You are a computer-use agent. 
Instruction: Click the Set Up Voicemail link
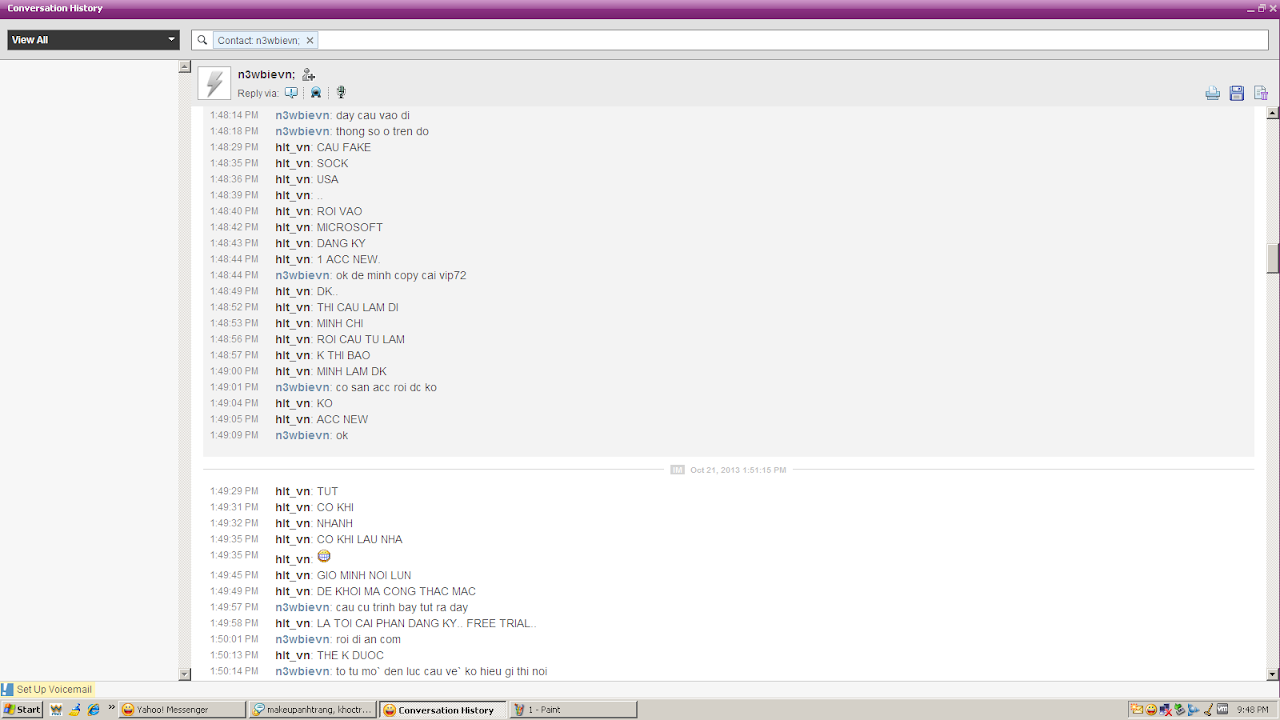tap(54, 689)
